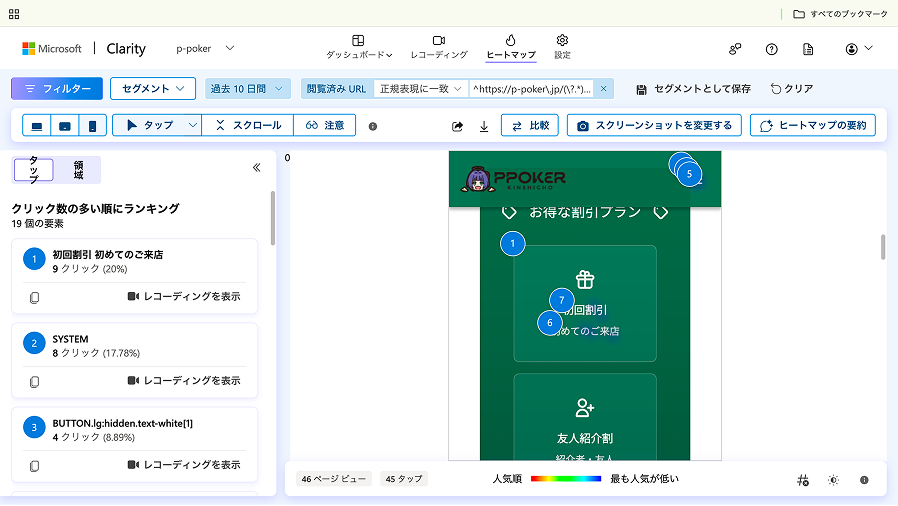Toggle the heatmap brightness sun icon
Screen dimensions: 898x506
point(833,480)
